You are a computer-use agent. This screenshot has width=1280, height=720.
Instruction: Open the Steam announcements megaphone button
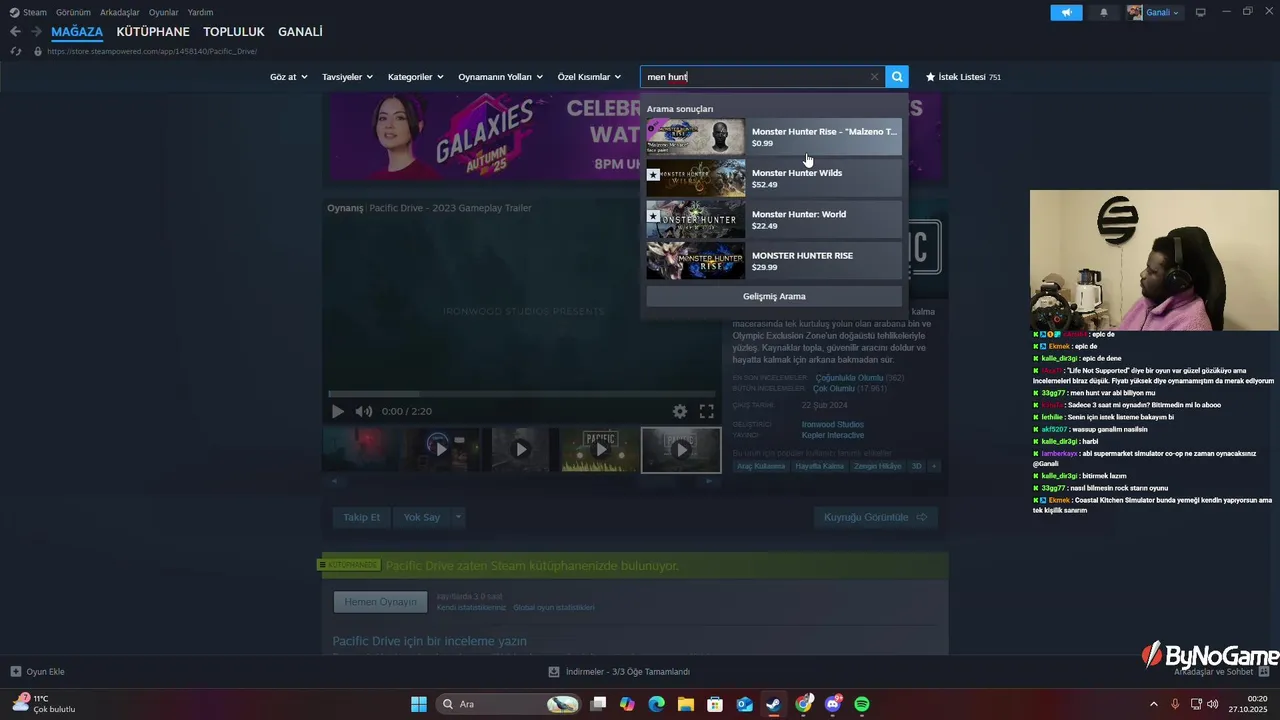[1066, 12]
